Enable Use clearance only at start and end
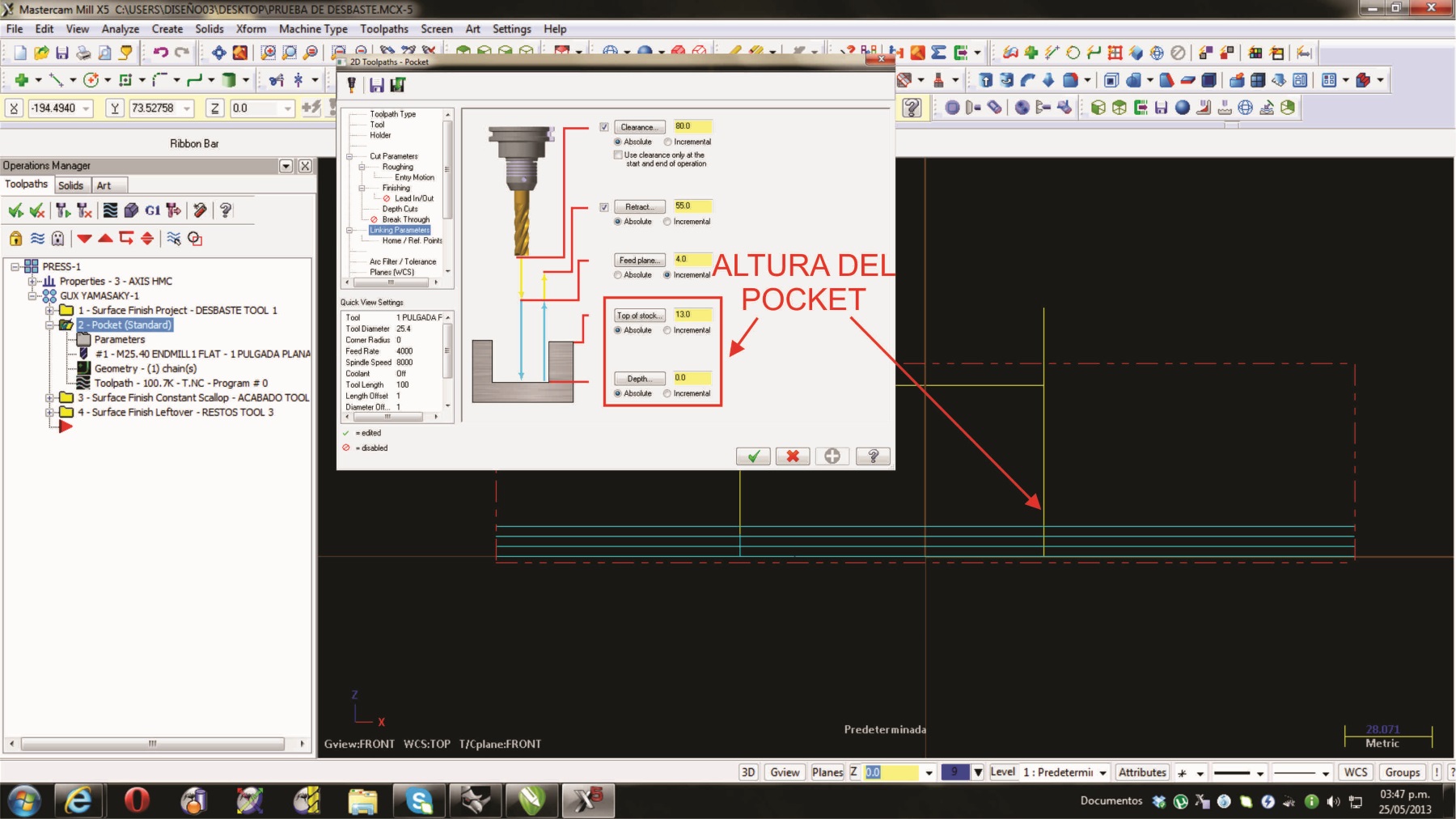 click(618, 155)
